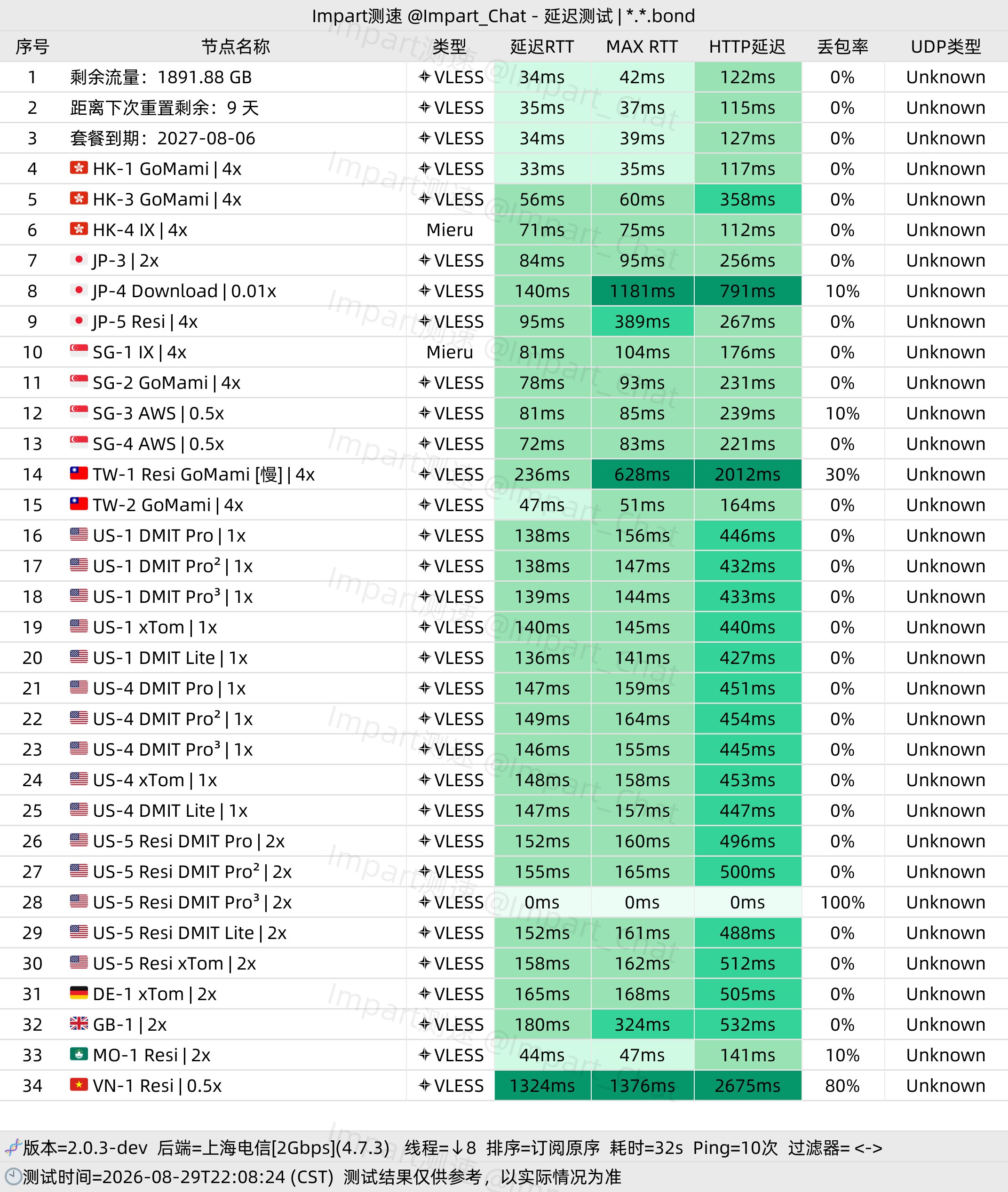Click the Macau flag beside MO-1 Resi
1008x1192 pixels.
point(79,1054)
